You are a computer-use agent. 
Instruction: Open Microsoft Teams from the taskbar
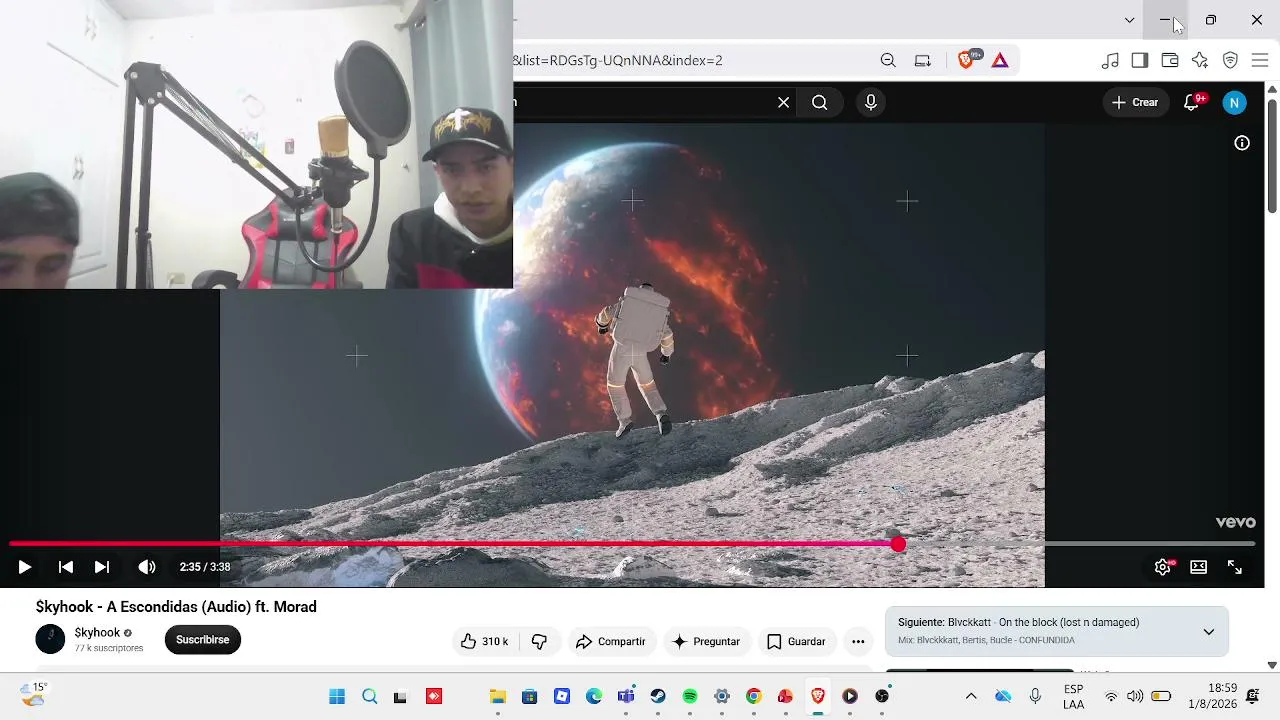(x=626, y=696)
